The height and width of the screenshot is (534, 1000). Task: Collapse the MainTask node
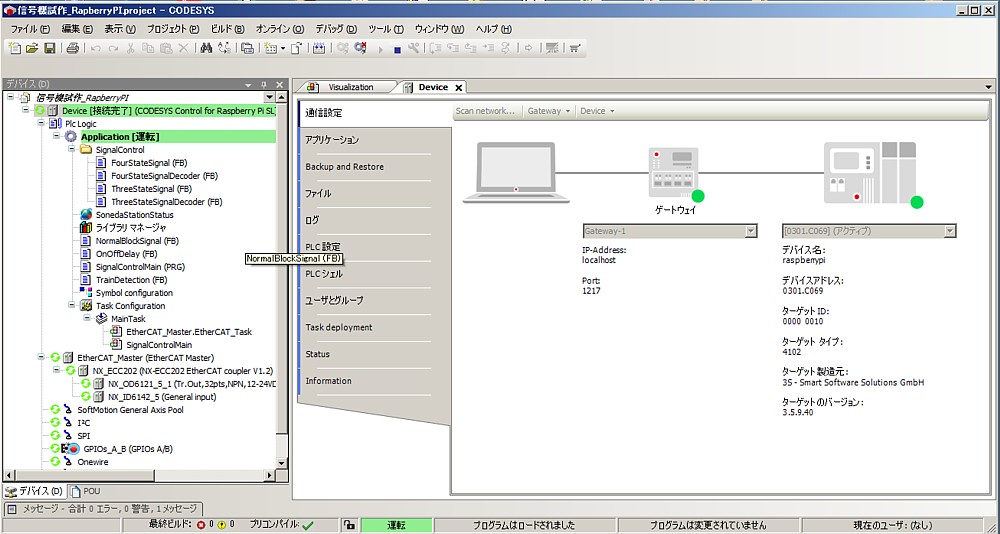(x=87, y=318)
